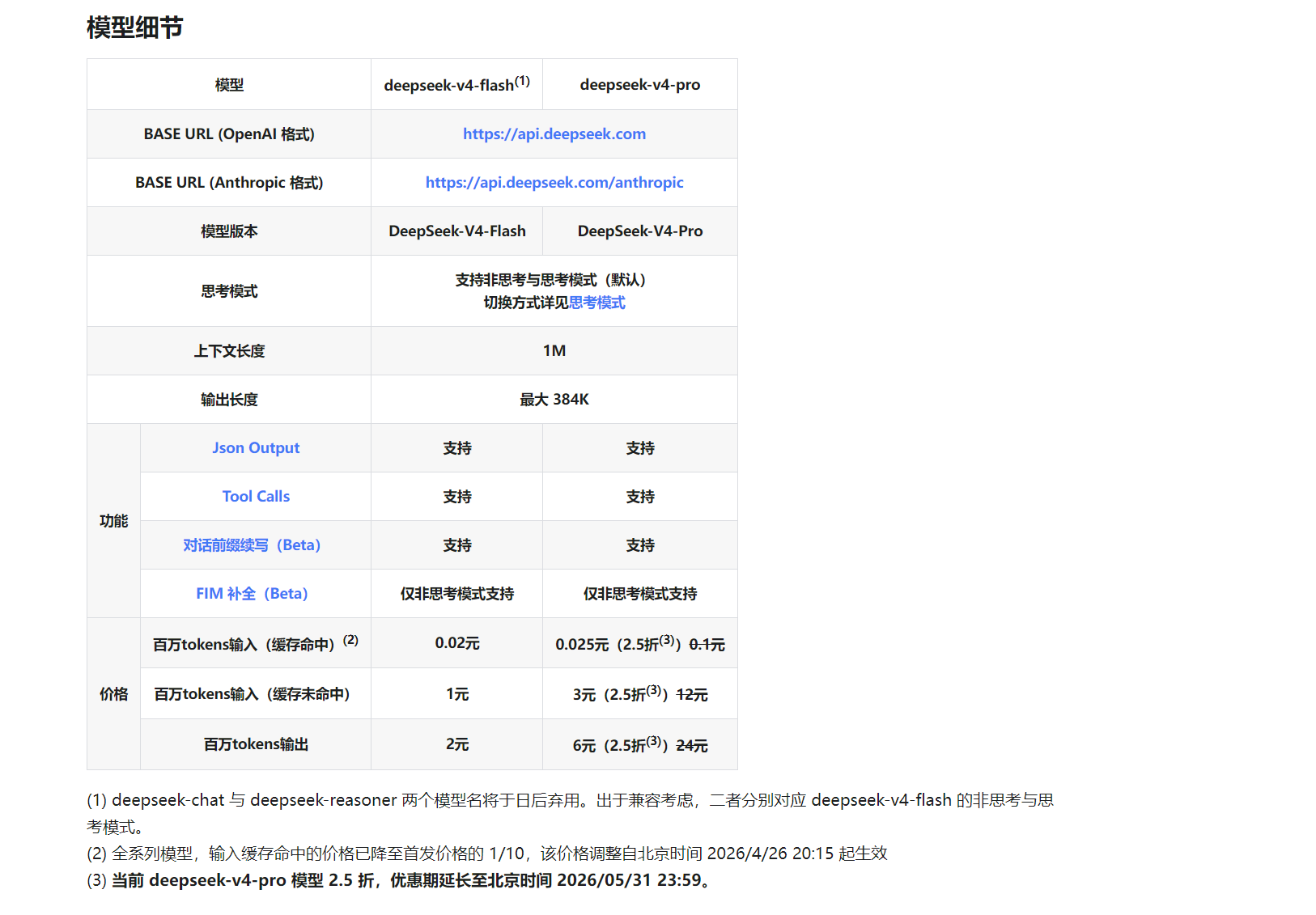The width and height of the screenshot is (1316, 915).
Task: Open the Json Output link
Action: (256, 448)
